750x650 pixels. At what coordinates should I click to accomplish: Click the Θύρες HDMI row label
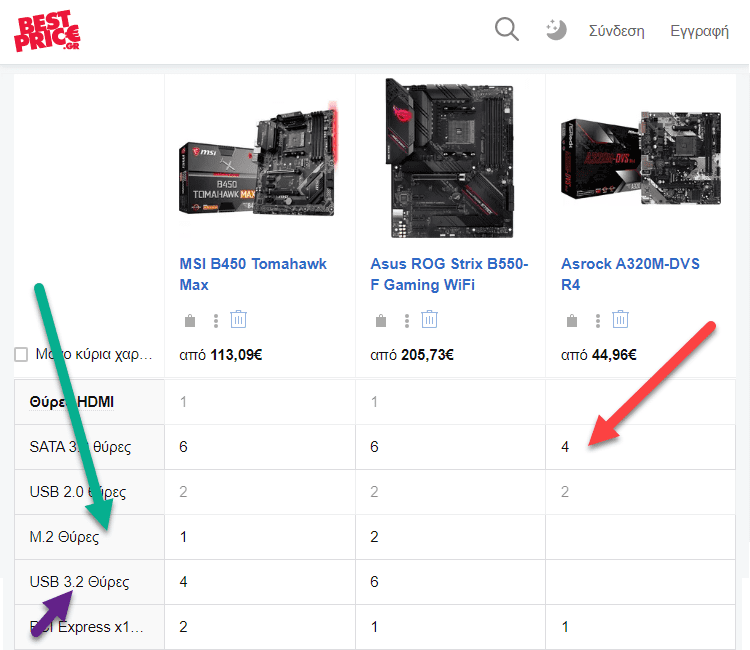coord(72,402)
